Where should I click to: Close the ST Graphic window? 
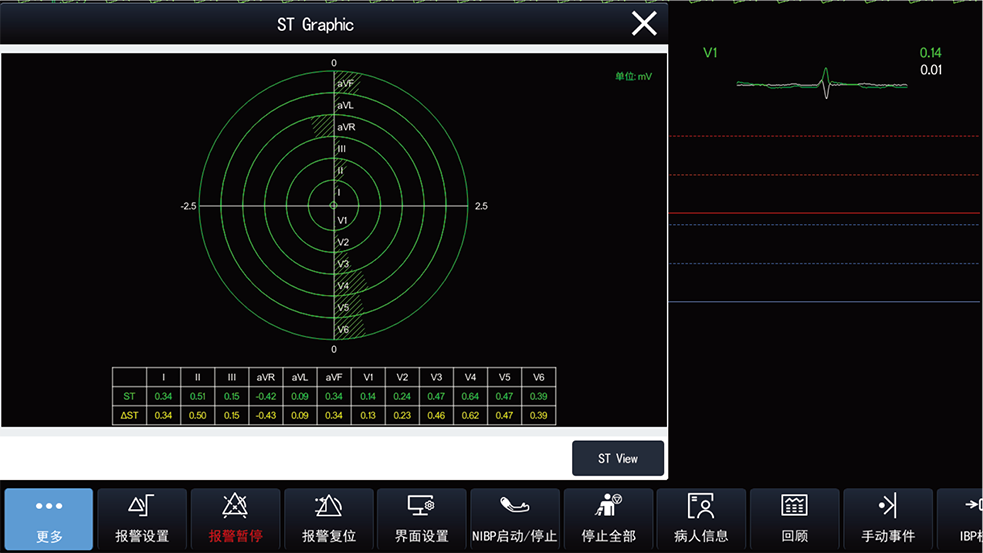[x=644, y=24]
